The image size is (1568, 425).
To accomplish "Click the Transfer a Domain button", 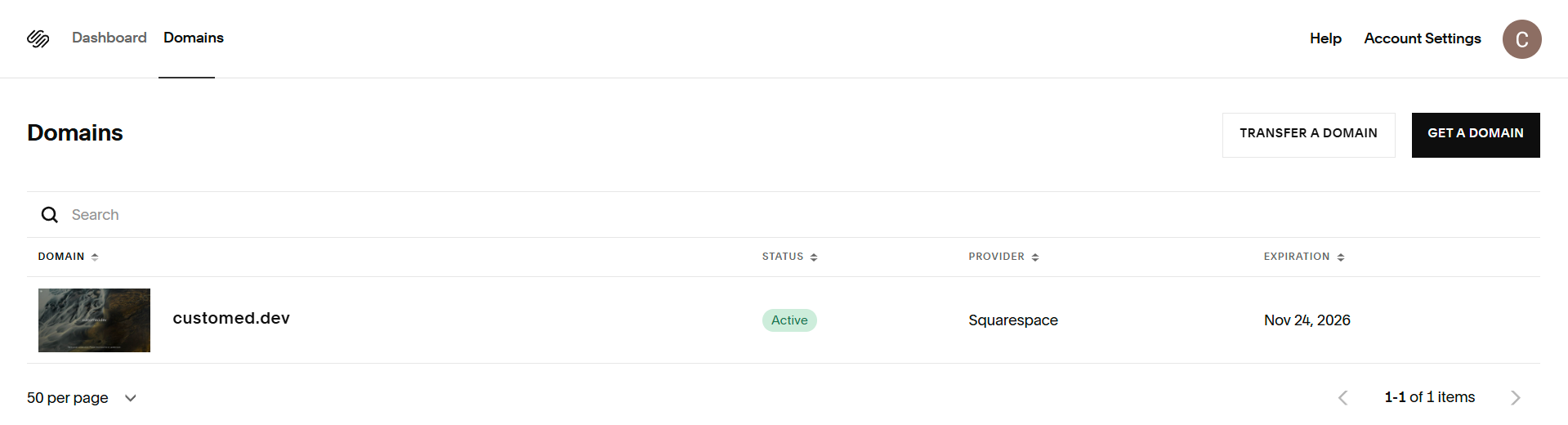I will (x=1308, y=134).
